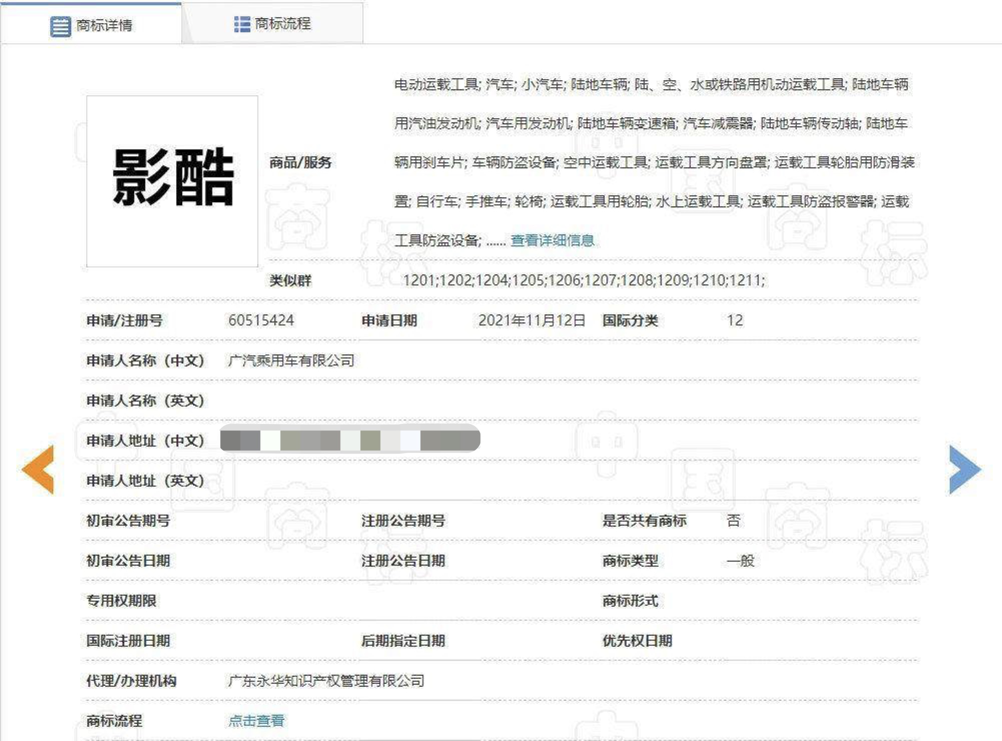Click the 商标详情 tab document icon
Screen dimensions: 1002x741
(x=60, y=25)
